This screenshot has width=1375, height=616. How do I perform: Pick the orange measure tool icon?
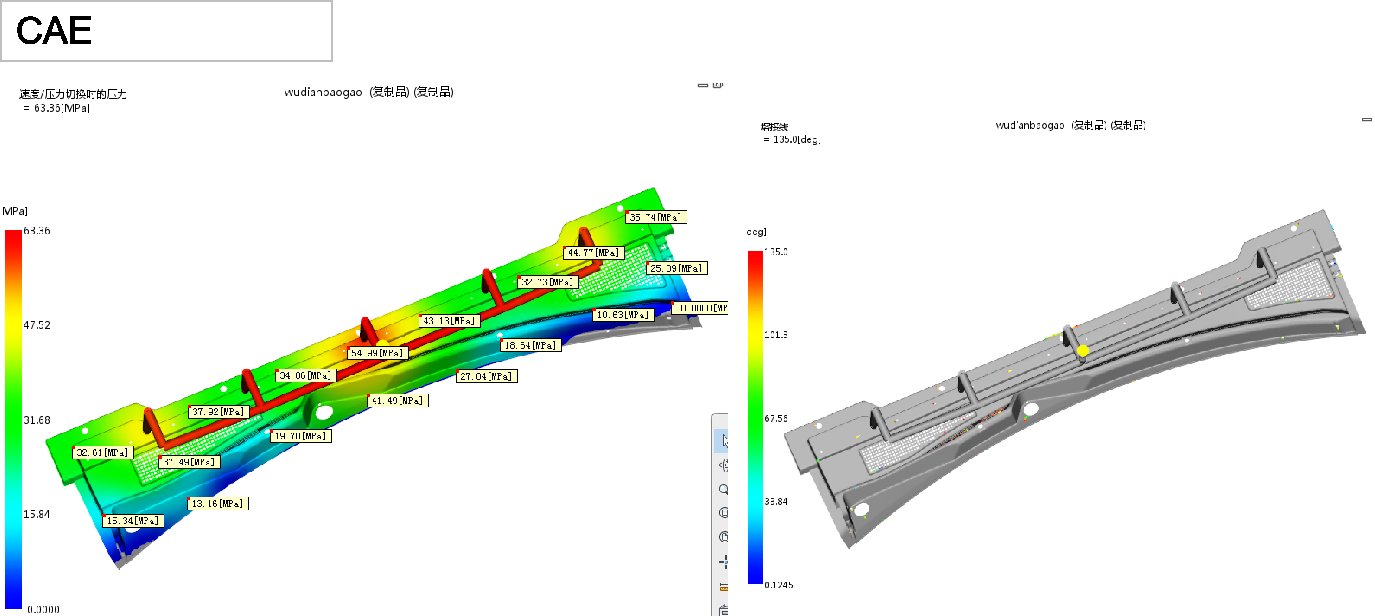(x=724, y=586)
